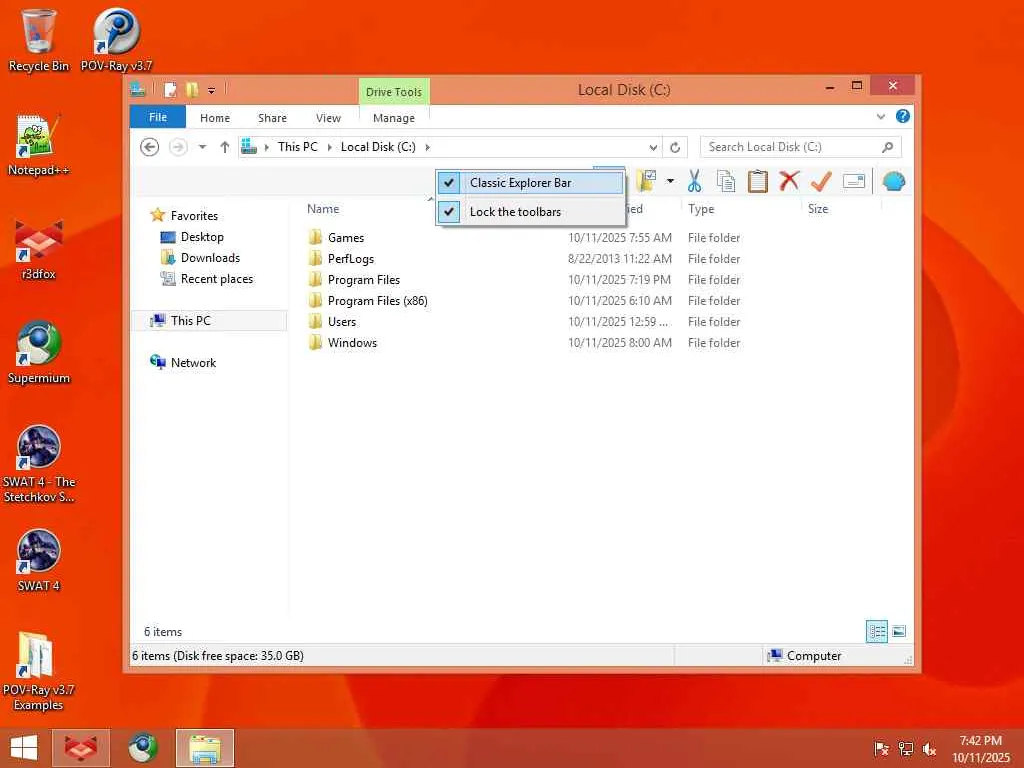Image resolution: width=1024 pixels, height=768 pixels.
Task: Open Recycle Bin desktop icon
Action: click(39, 40)
